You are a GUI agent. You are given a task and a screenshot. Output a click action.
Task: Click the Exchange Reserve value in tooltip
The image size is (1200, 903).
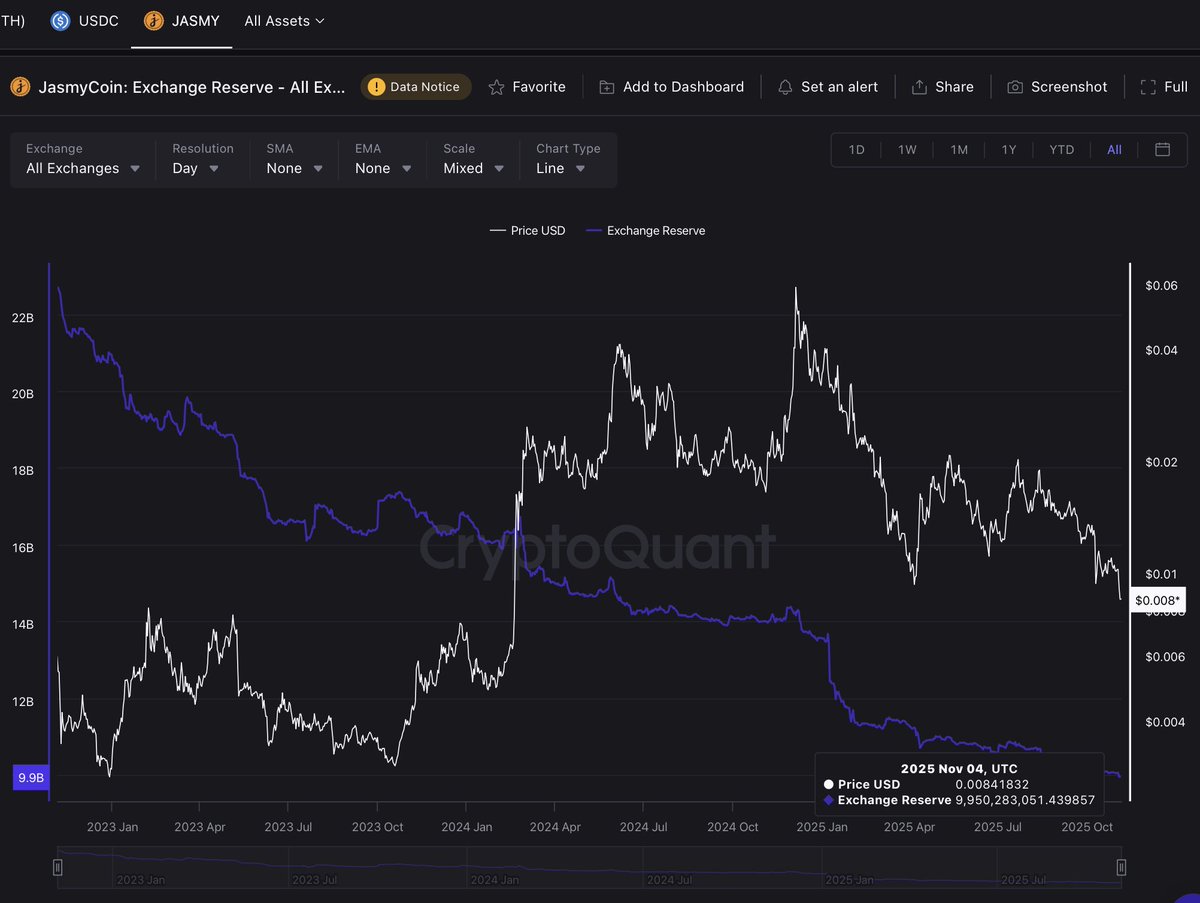(1025, 800)
